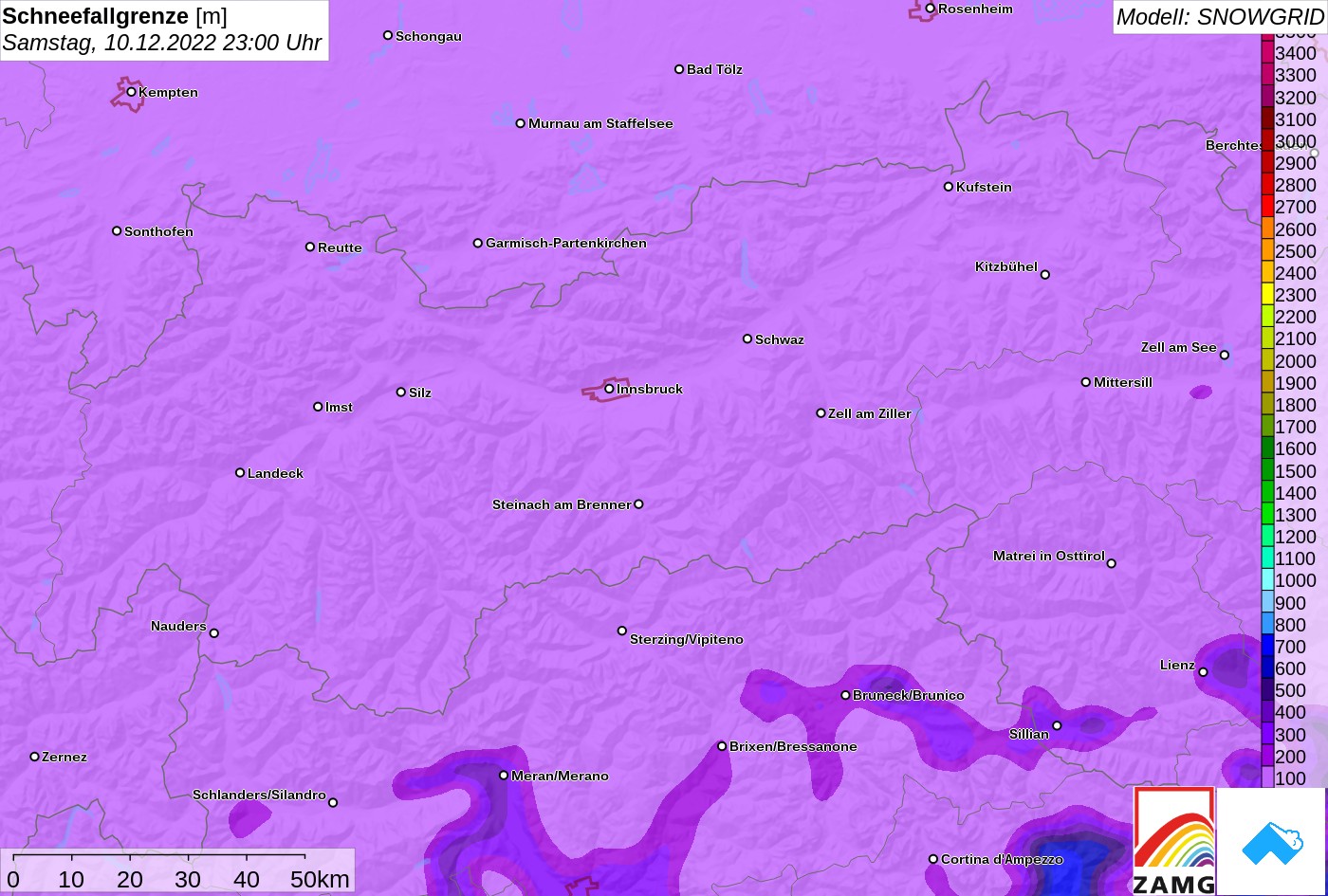Click the ZAMG logo

(x=1174, y=841)
